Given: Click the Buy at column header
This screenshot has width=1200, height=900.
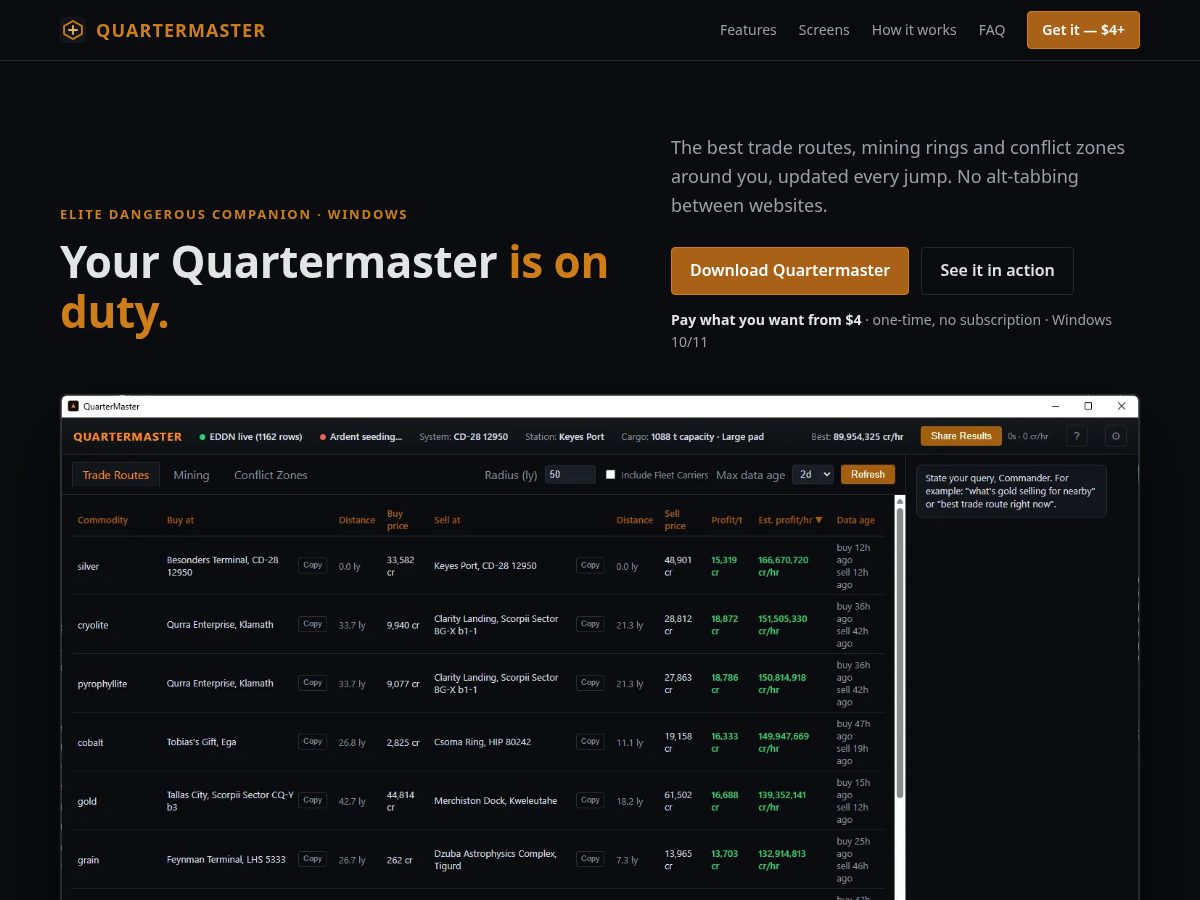Looking at the screenshot, I should coord(181,520).
